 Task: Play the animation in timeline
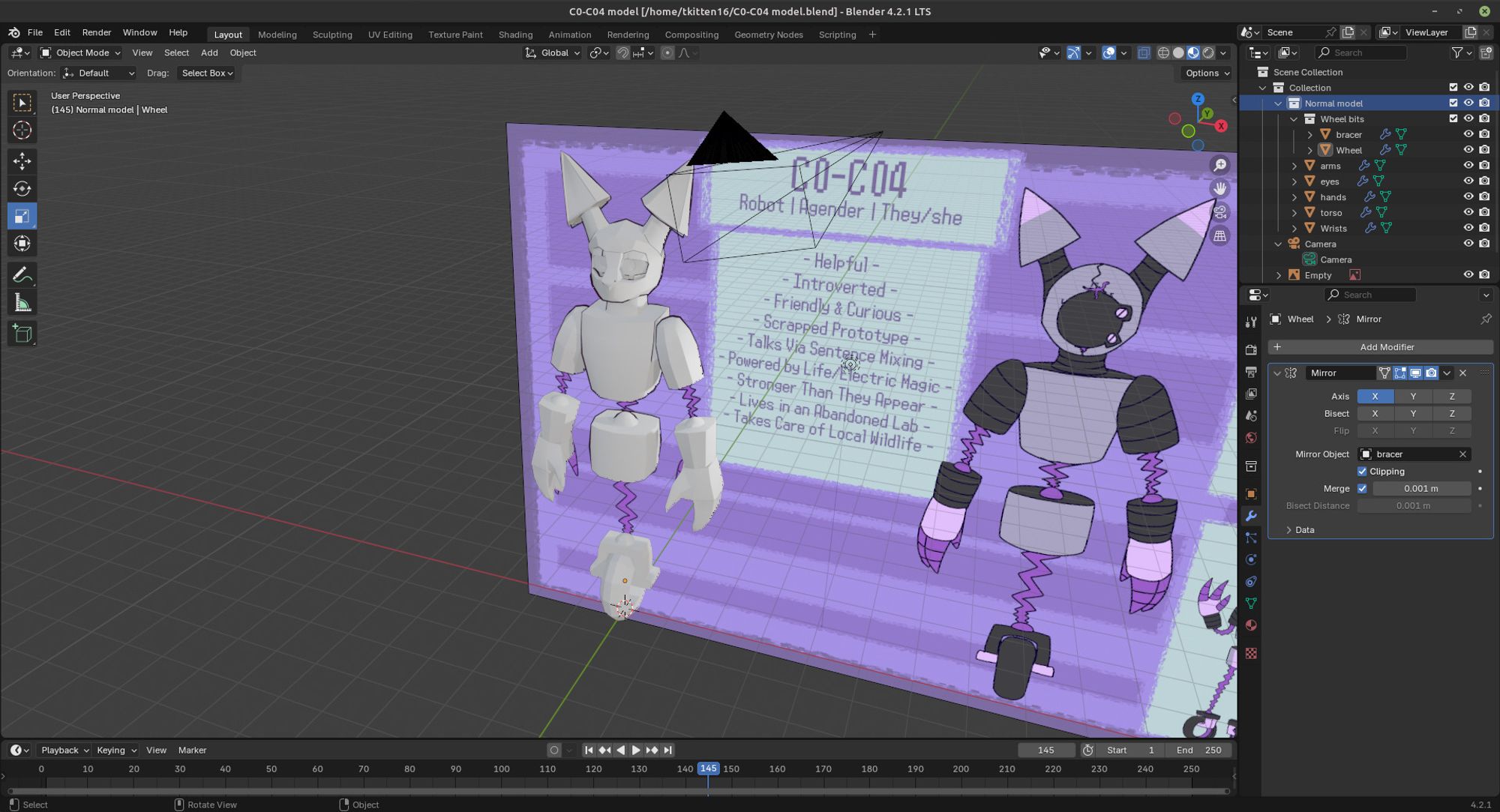click(636, 751)
